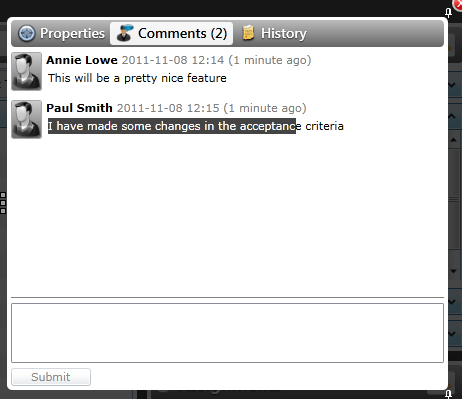462x399 pixels.
Task: Close the popup with the red X
Action: click(458, 4)
